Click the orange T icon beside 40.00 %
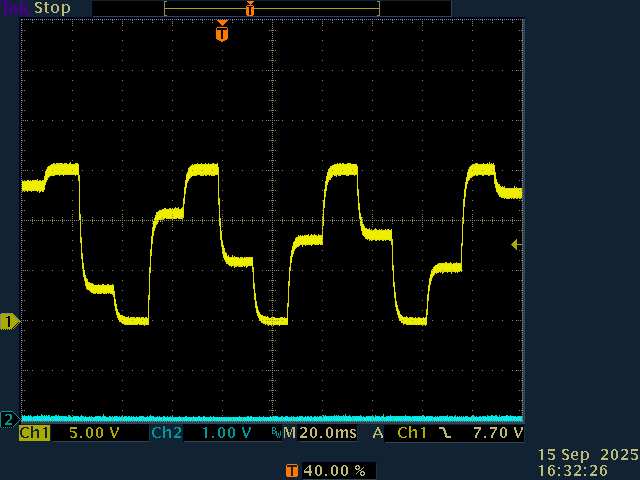This screenshot has height=480, width=640. pos(291,470)
